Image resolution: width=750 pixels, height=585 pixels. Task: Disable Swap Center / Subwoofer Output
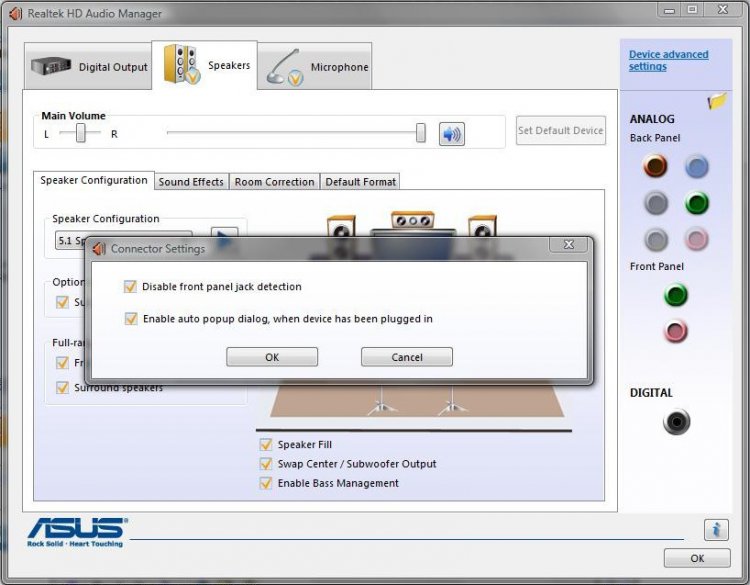[266, 464]
